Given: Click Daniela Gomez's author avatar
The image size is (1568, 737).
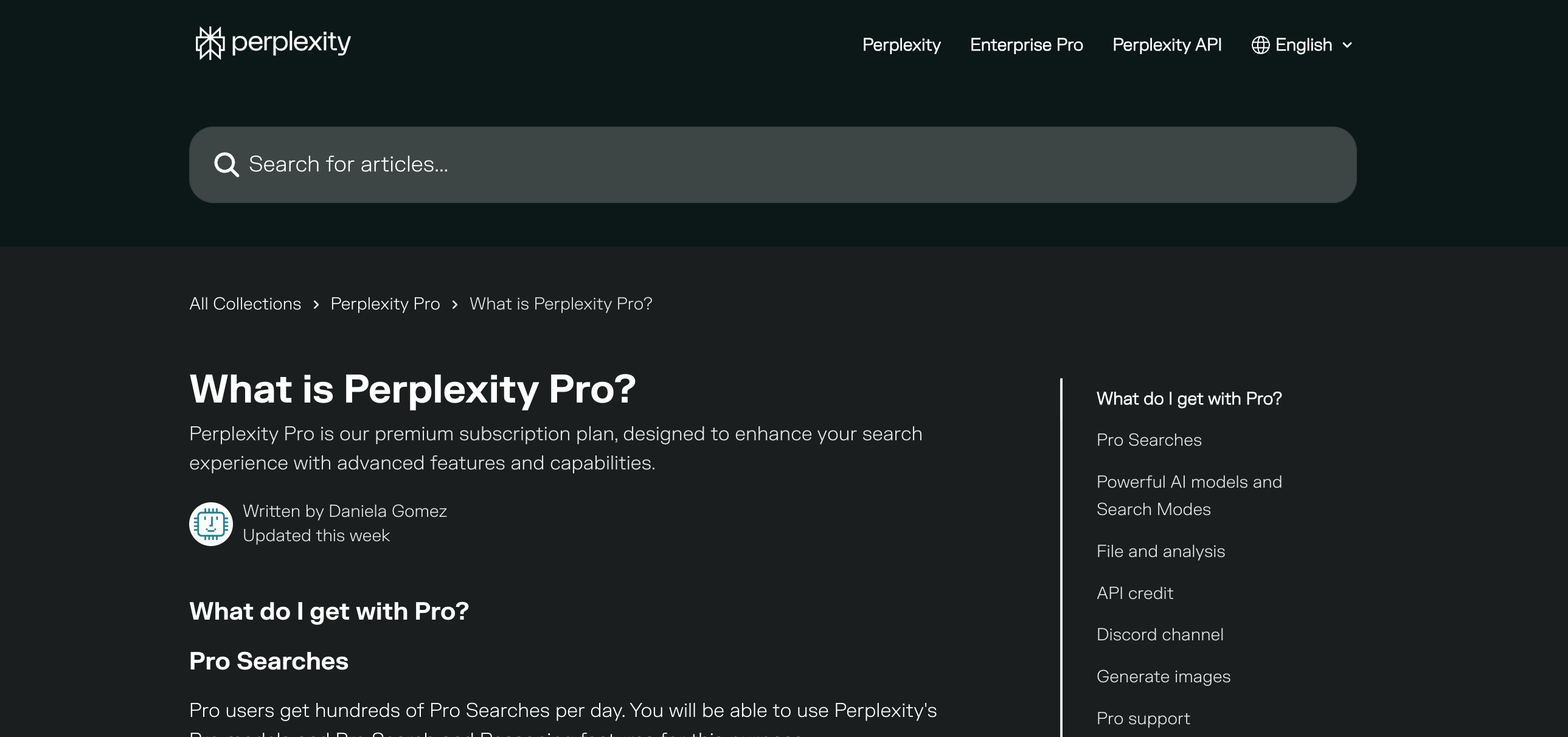Looking at the screenshot, I should [x=210, y=524].
